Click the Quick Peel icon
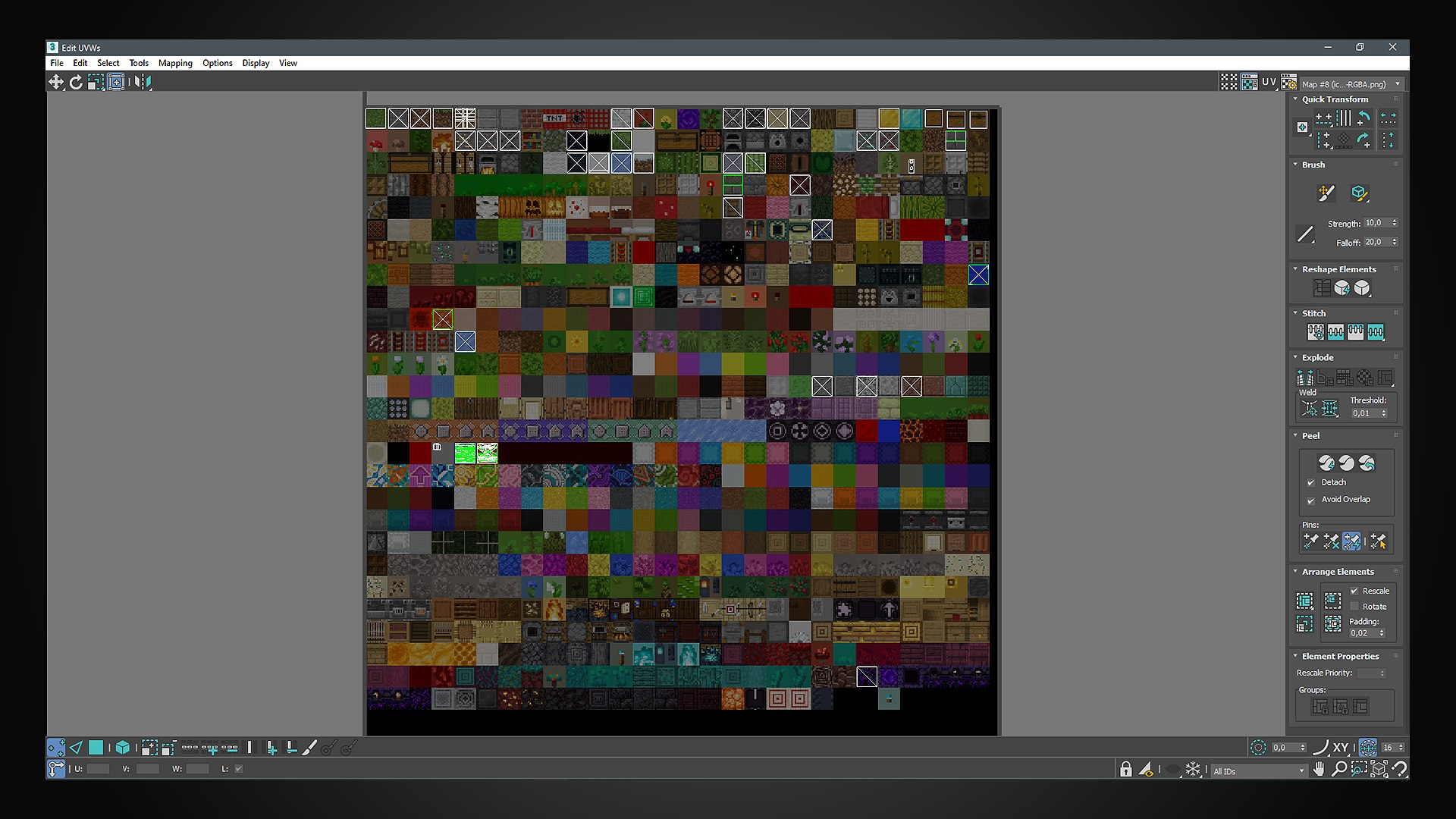Image resolution: width=1456 pixels, height=819 pixels. [1326, 463]
